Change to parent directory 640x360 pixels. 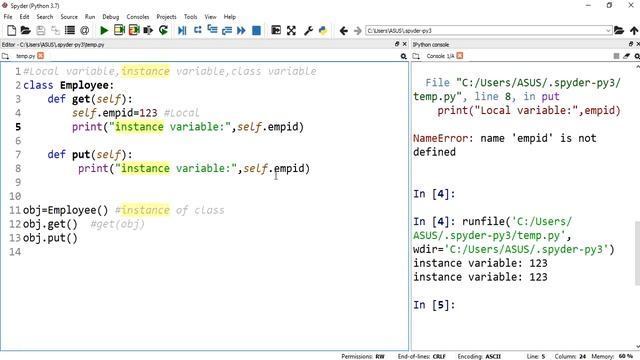[634, 30]
